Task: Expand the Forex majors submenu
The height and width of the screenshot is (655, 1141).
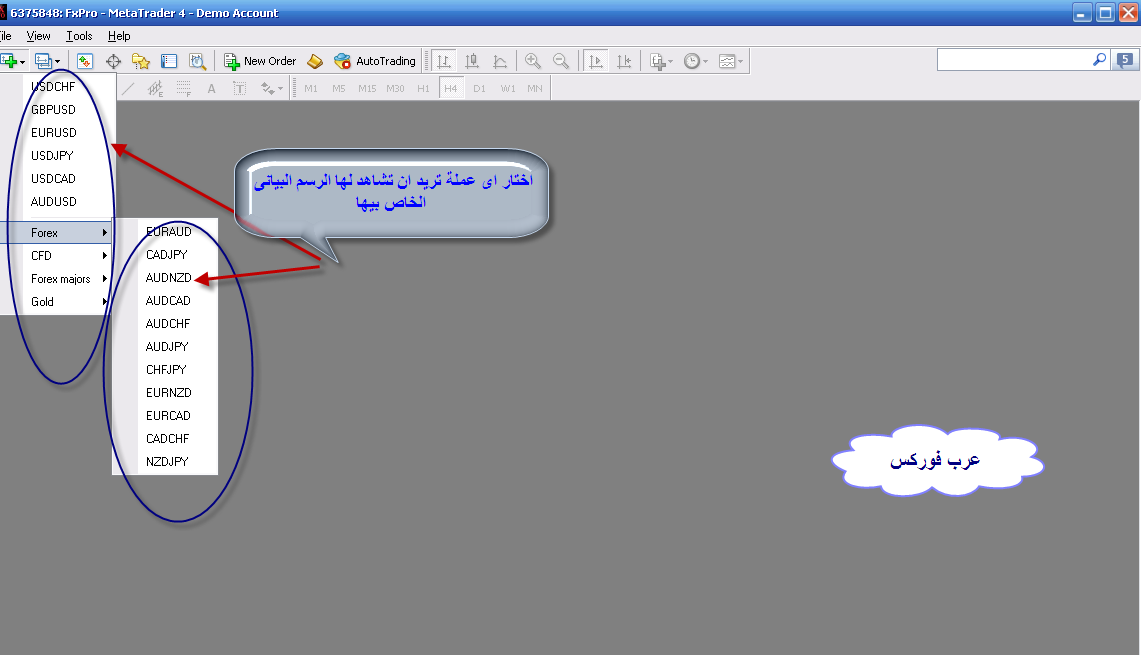Action: click(56, 279)
